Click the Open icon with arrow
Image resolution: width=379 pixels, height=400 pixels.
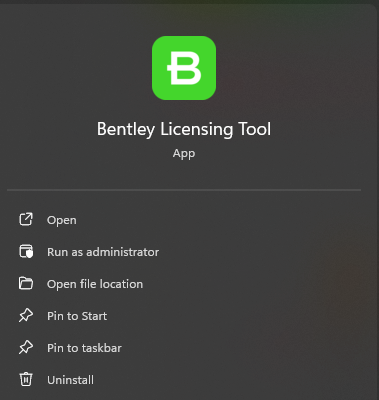pyautogui.click(x=26, y=220)
